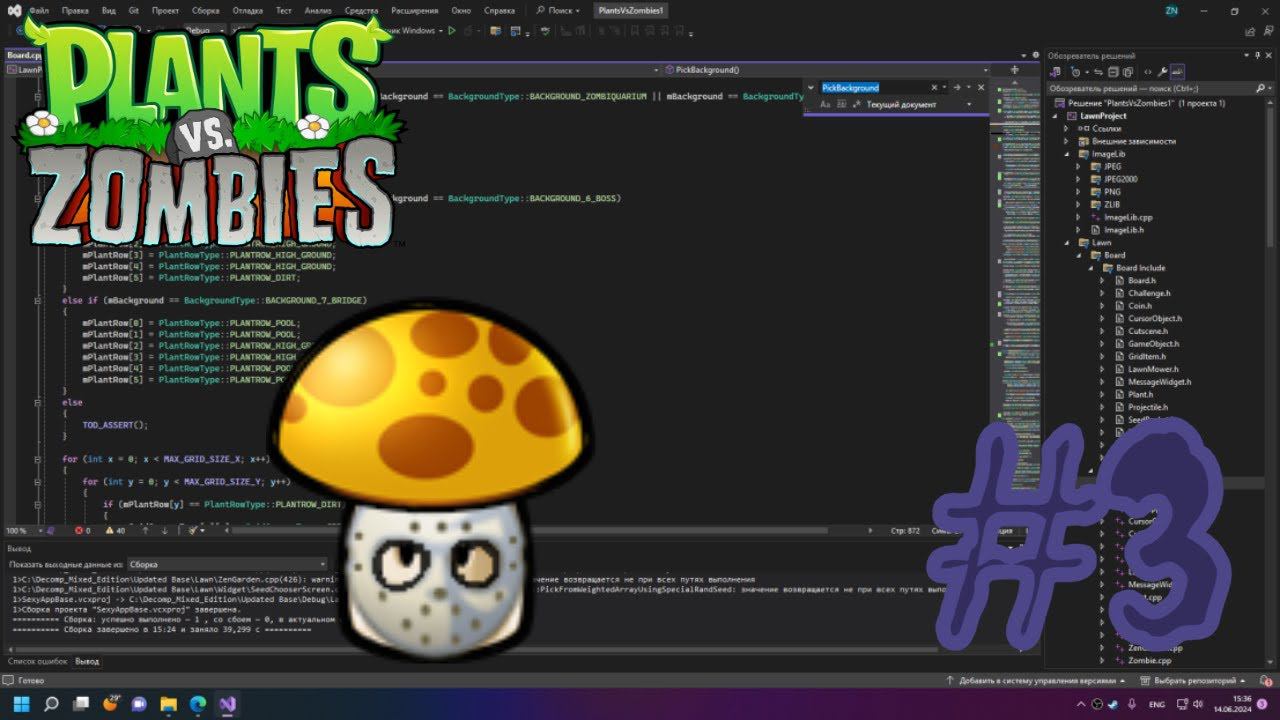Open Cutscene.h file
The width and height of the screenshot is (1280, 720).
point(1140,331)
